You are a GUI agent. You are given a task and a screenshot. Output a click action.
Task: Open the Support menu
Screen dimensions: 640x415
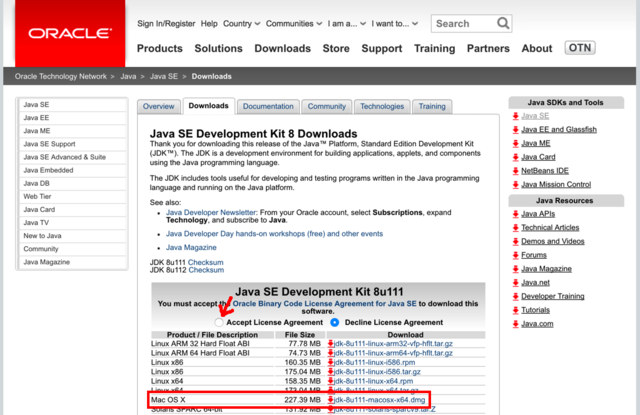tap(382, 49)
